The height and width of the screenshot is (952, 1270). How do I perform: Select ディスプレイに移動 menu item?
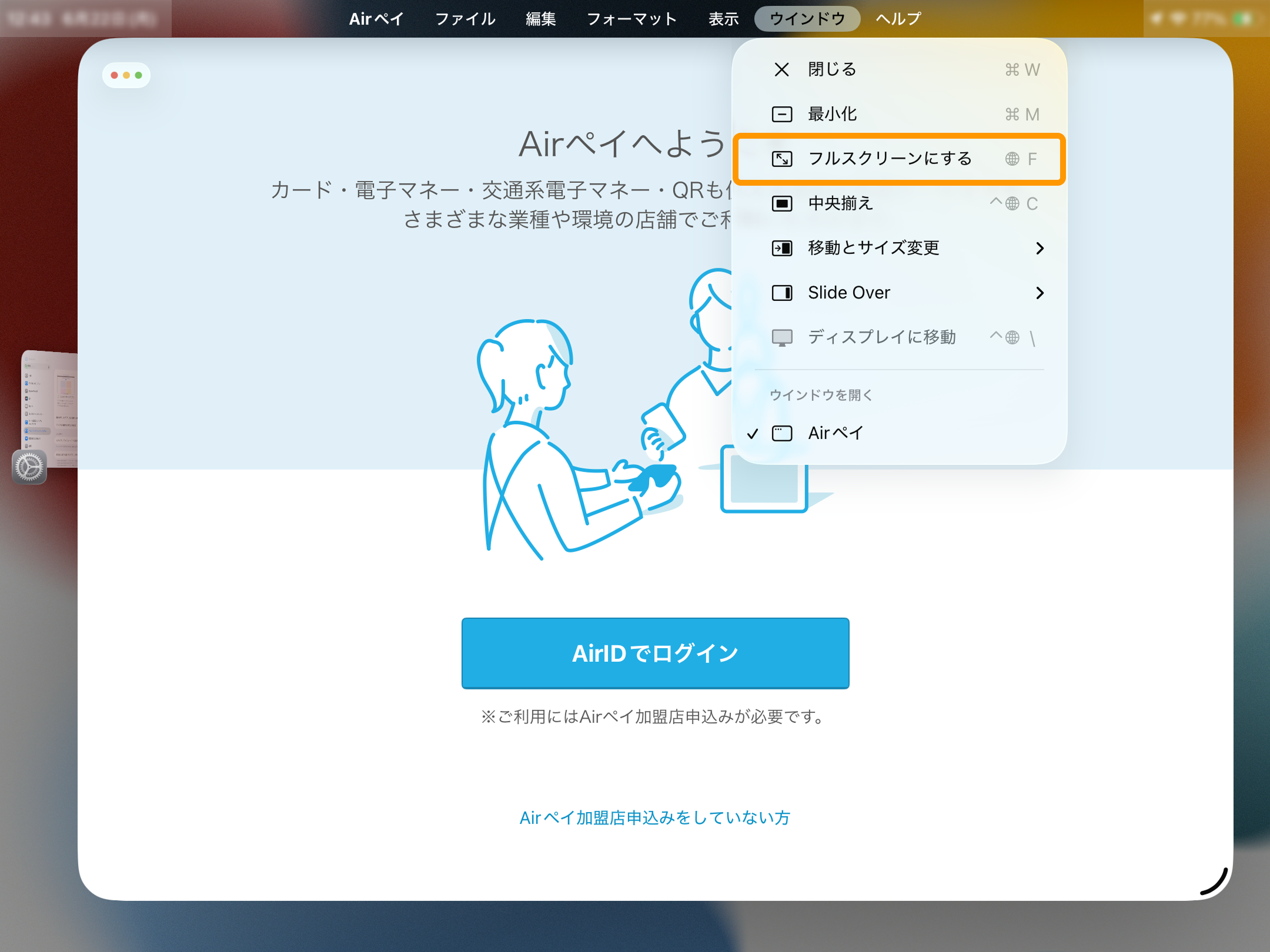coord(900,337)
